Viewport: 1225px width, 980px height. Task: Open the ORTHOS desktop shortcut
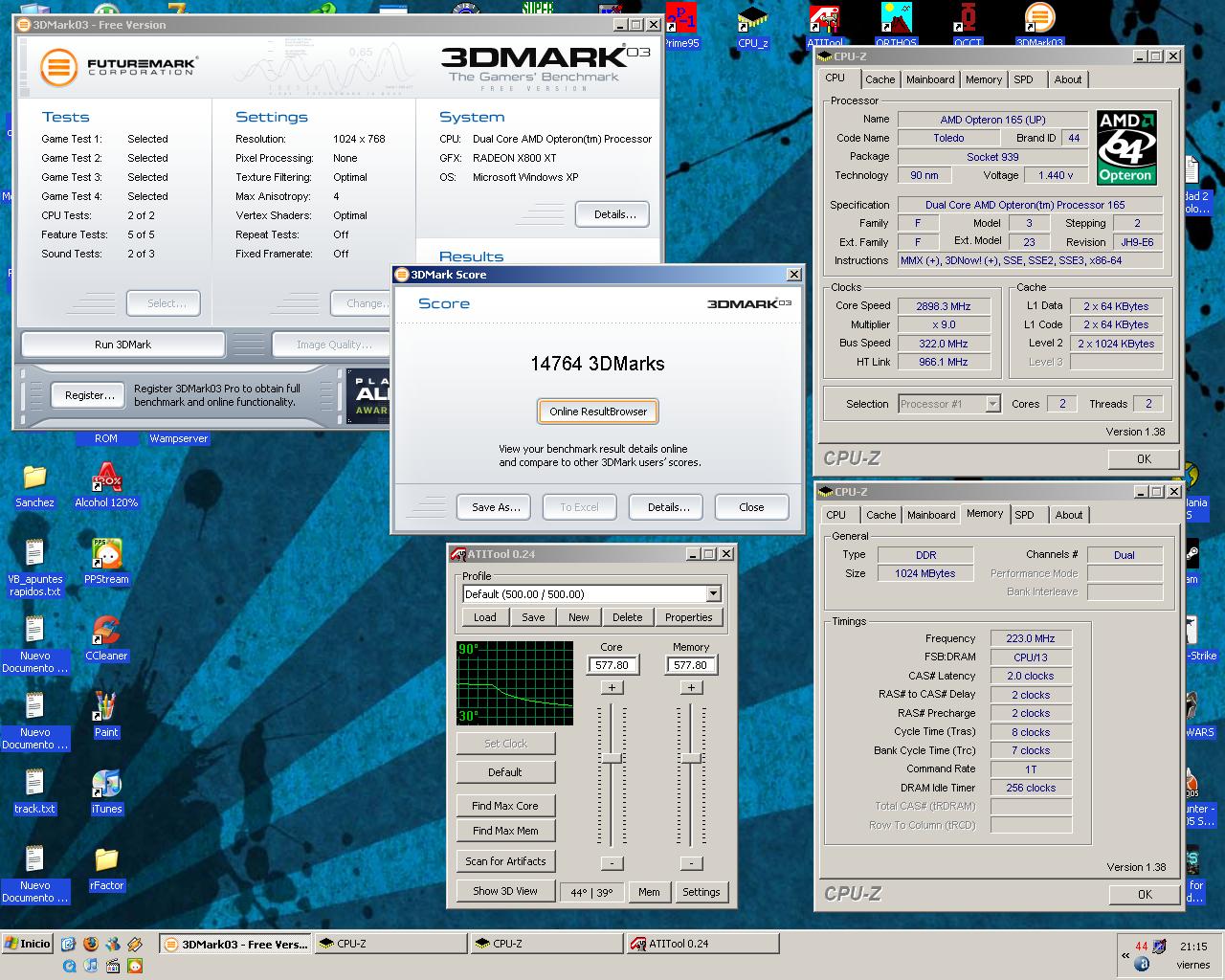pos(896,25)
